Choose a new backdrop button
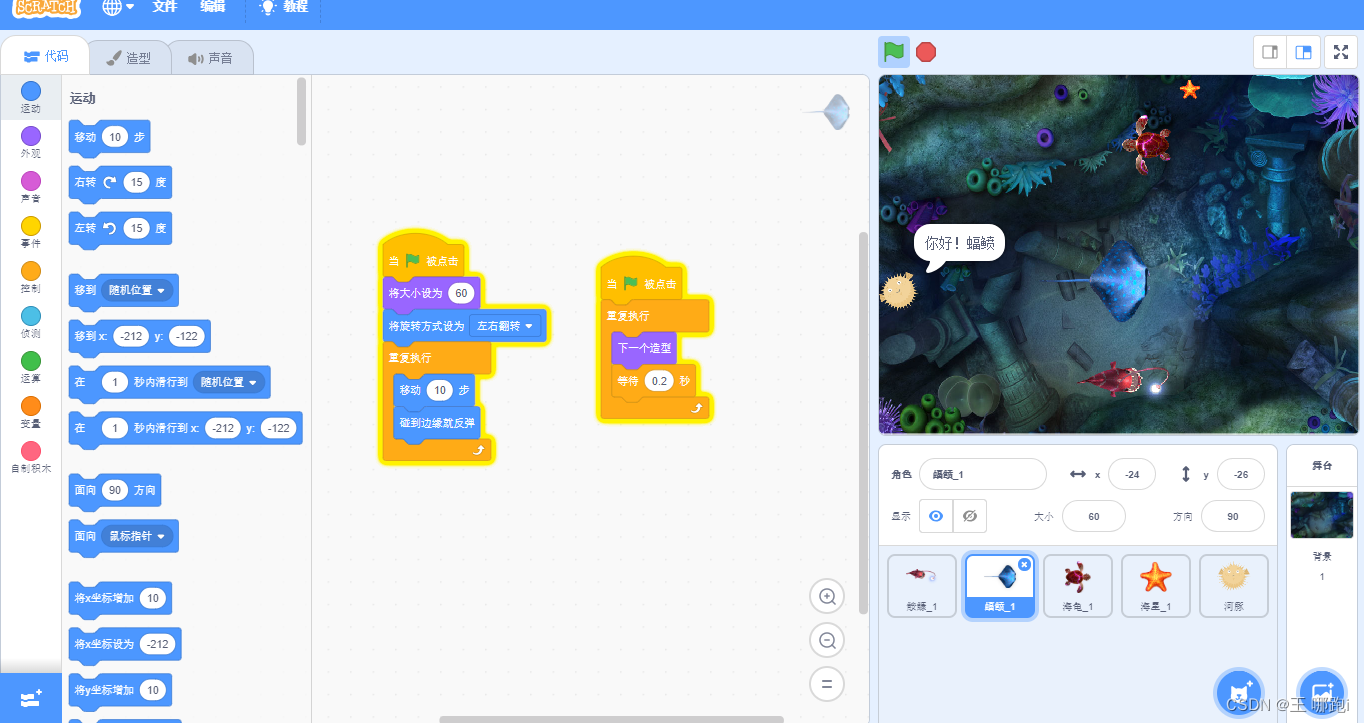 [1321, 693]
